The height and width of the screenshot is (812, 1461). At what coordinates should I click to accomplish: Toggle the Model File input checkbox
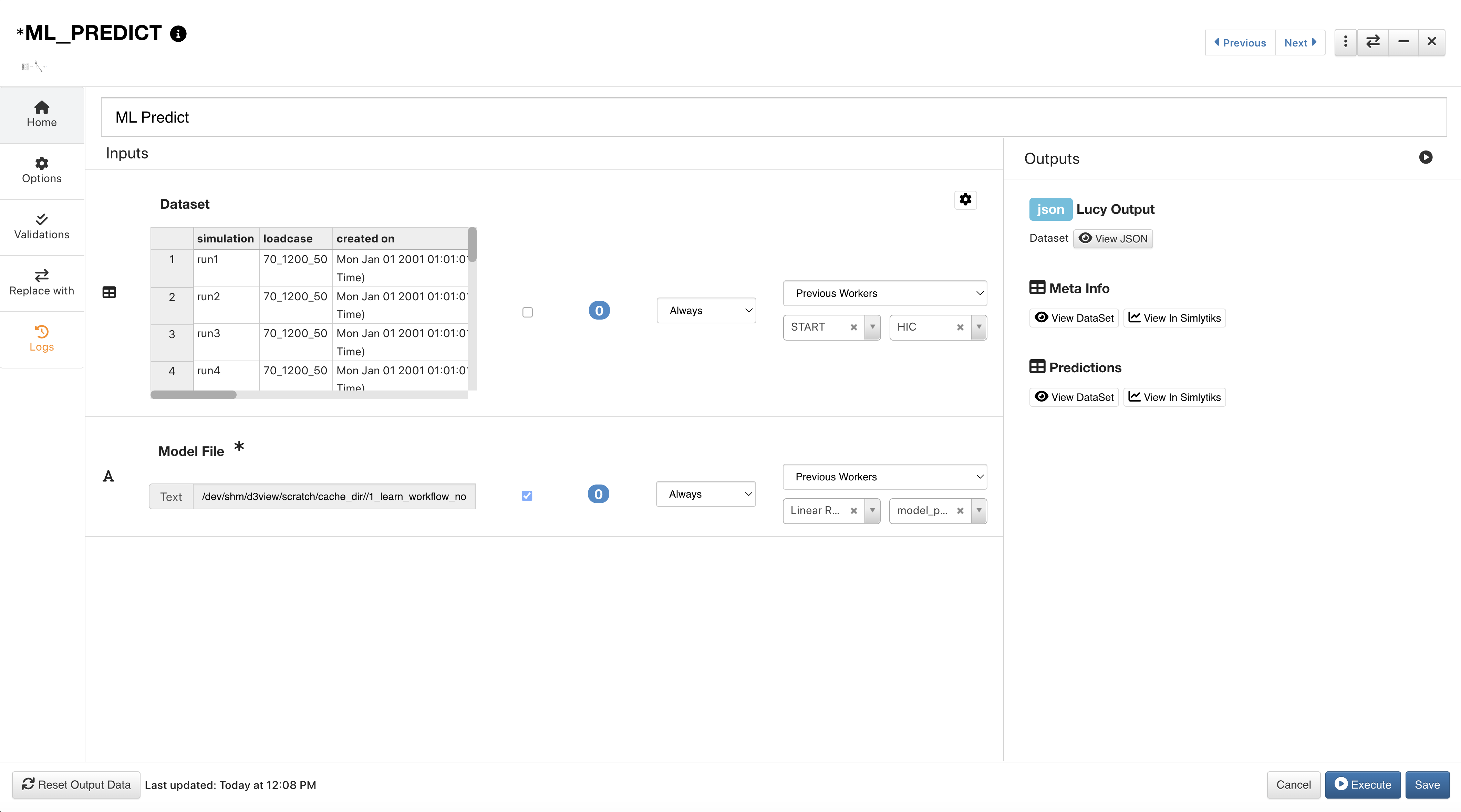pyautogui.click(x=527, y=496)
